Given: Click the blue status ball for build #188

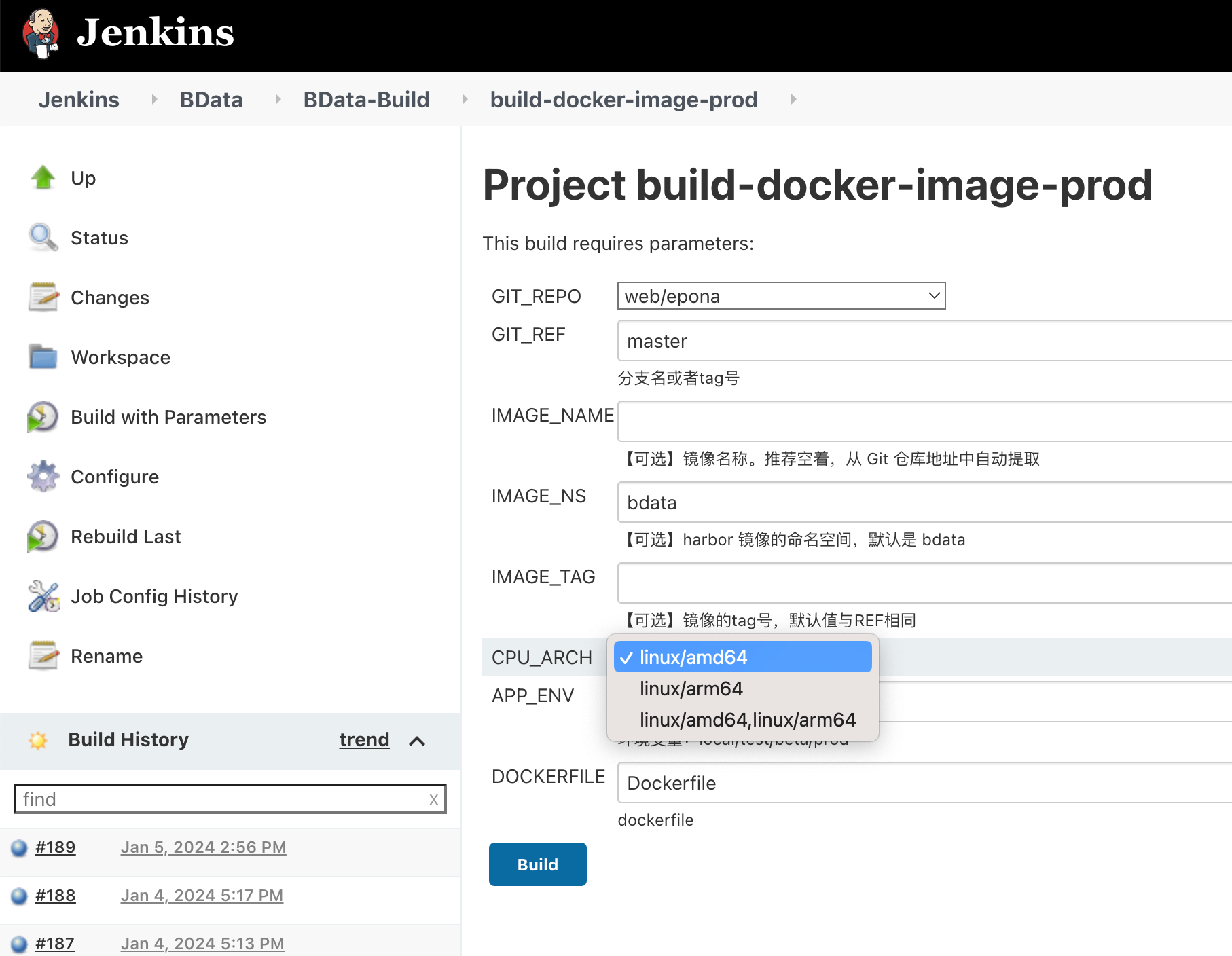Looking at the screenshot, I should tap(20, 896).
